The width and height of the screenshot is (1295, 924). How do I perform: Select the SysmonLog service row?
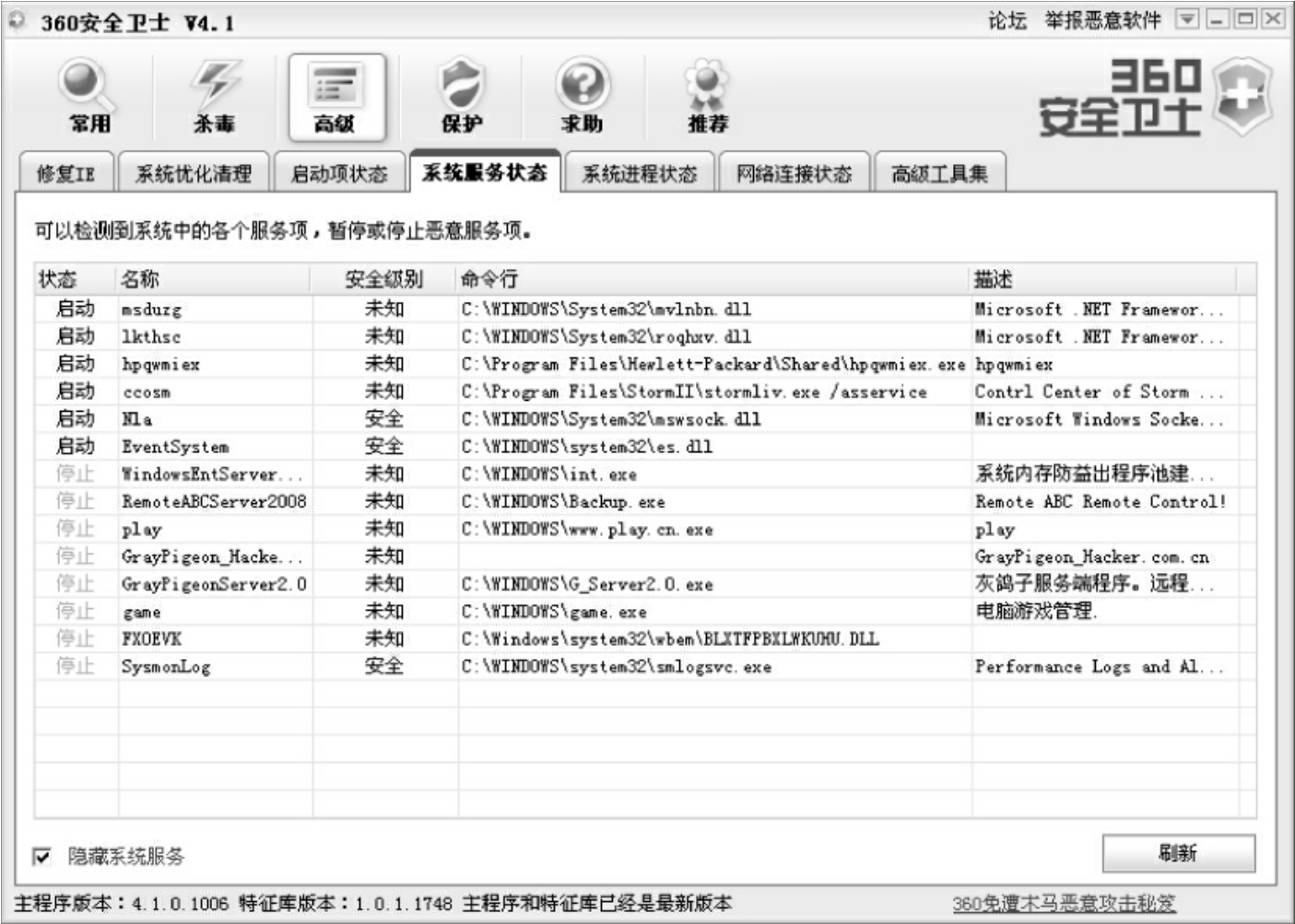click(645, 666)
